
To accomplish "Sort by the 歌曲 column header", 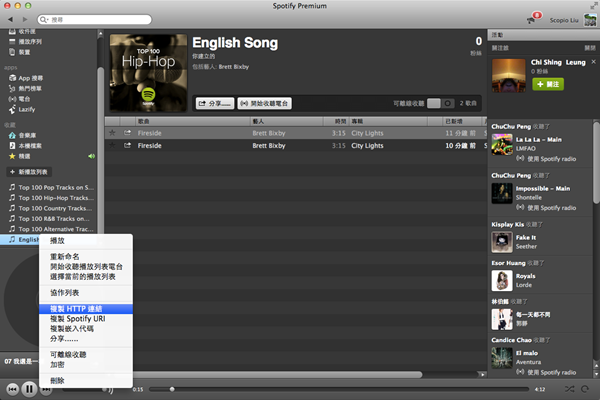I will (x=192, y=121).
